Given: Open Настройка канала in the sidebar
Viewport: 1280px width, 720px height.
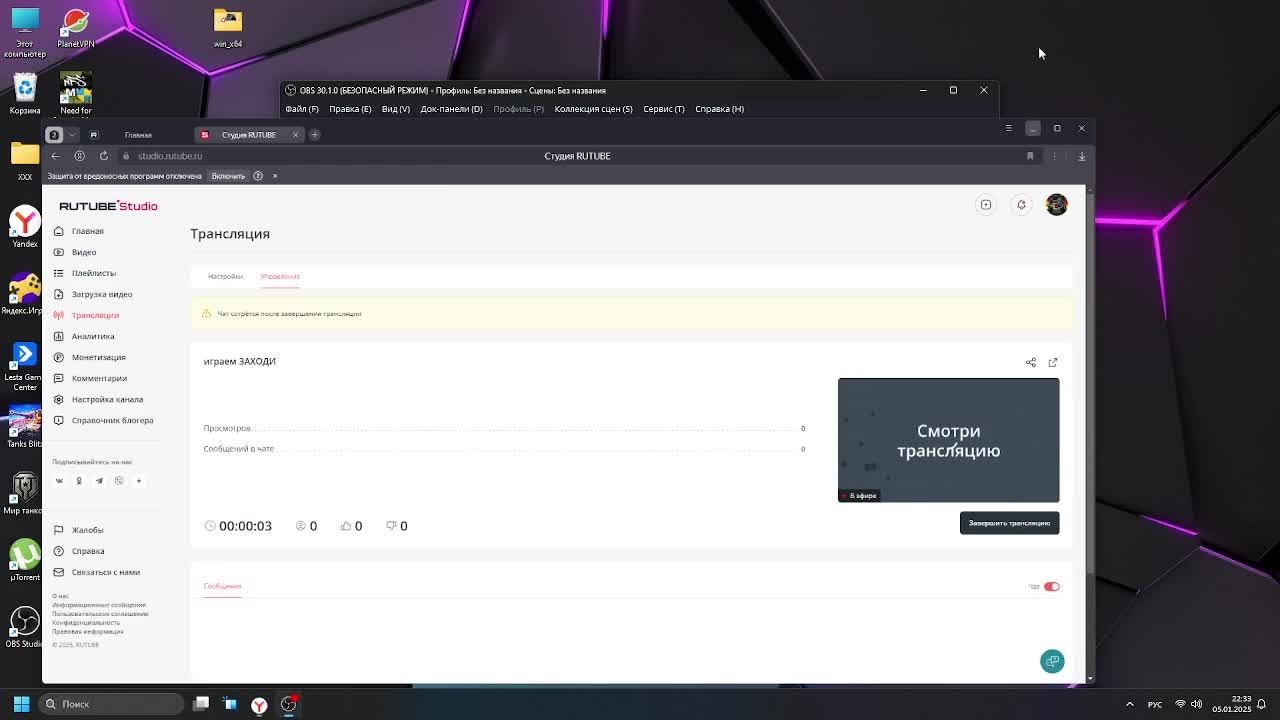Looking at the screenshot, I should tap(107, 399).
